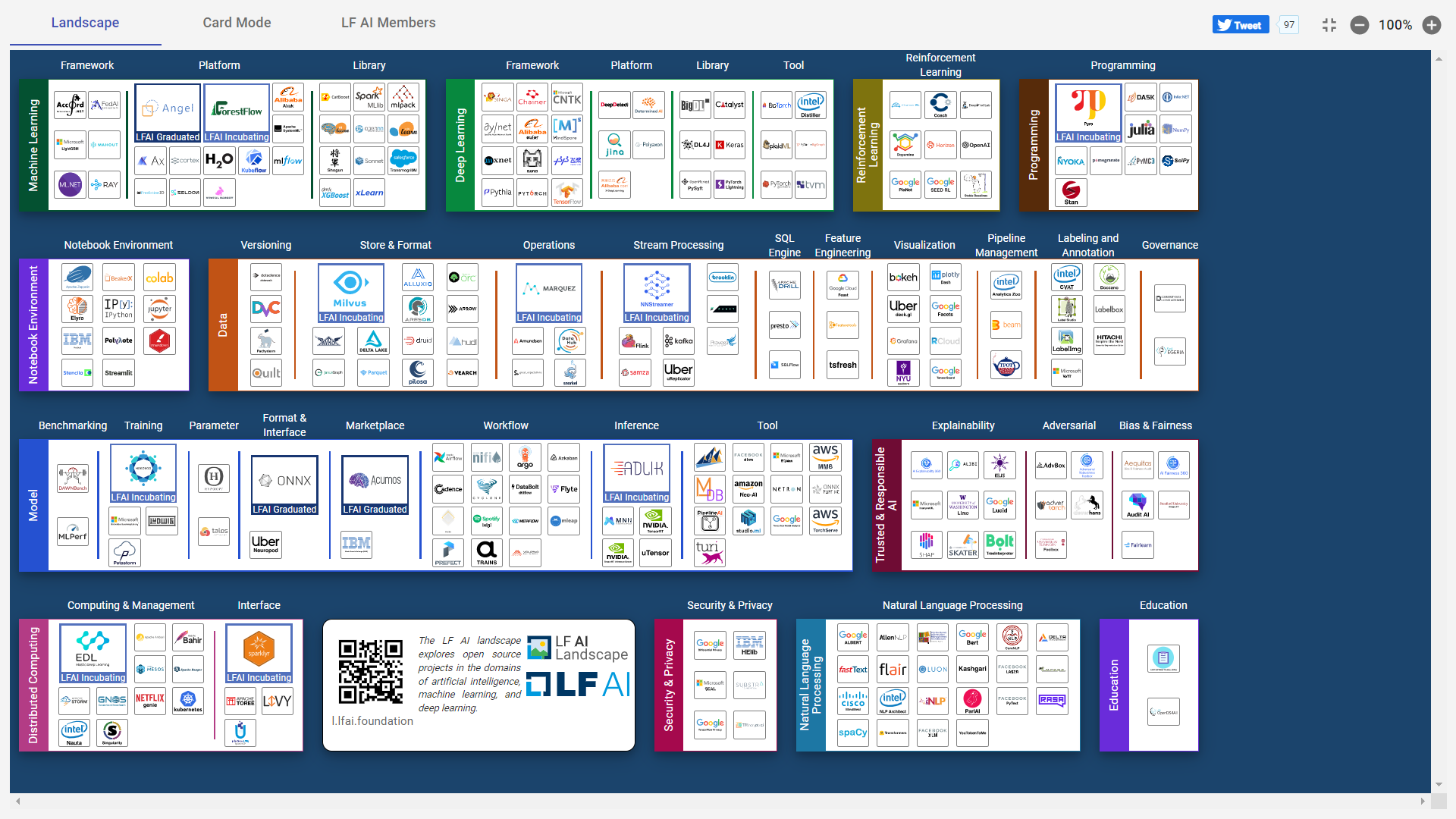Click the kafka stream processing icon
The height and width of the screenshot is (819, 1456).
point(678,341)
